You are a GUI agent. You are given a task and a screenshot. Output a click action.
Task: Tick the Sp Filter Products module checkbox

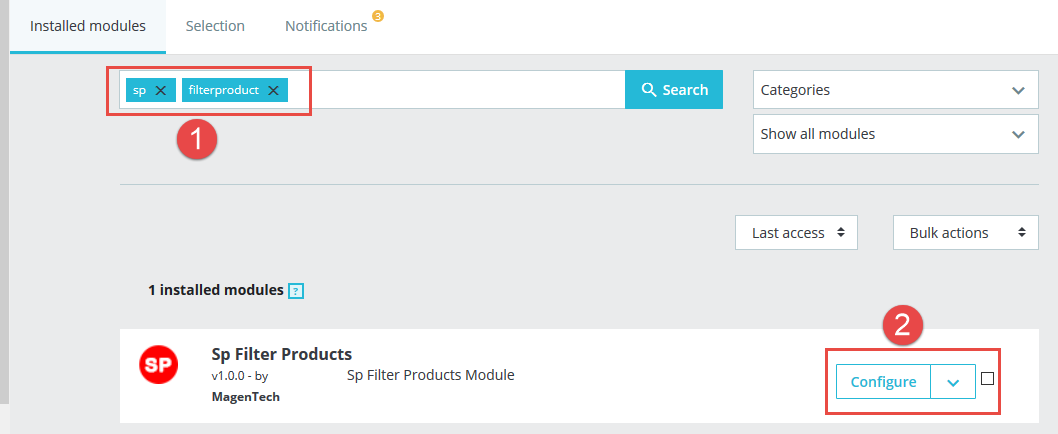coord(987,379)
